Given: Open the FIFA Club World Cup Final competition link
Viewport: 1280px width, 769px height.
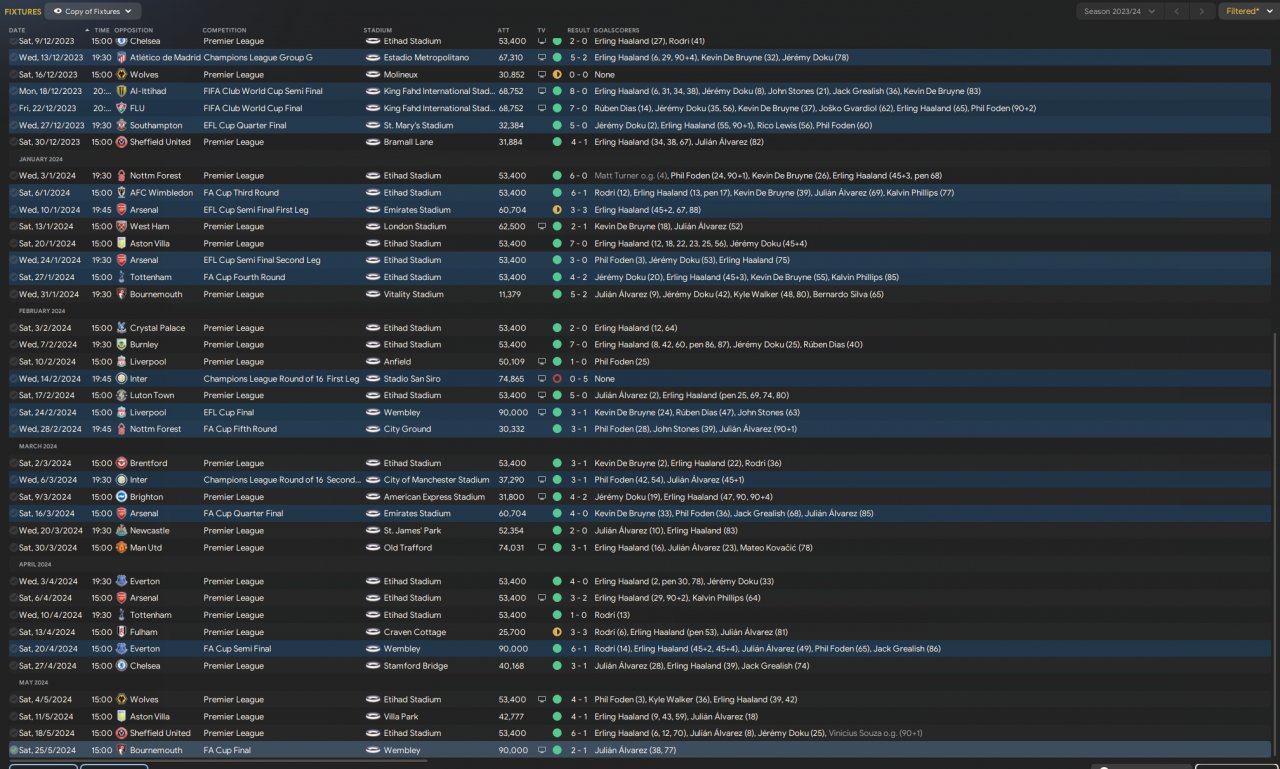Looking at the screenshot, I should click(x=252, y=108).
